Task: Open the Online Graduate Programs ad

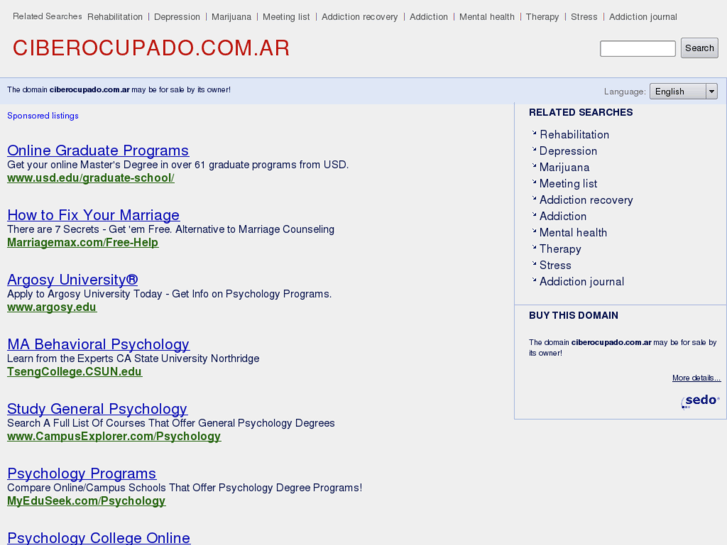Action: point(98,150)
